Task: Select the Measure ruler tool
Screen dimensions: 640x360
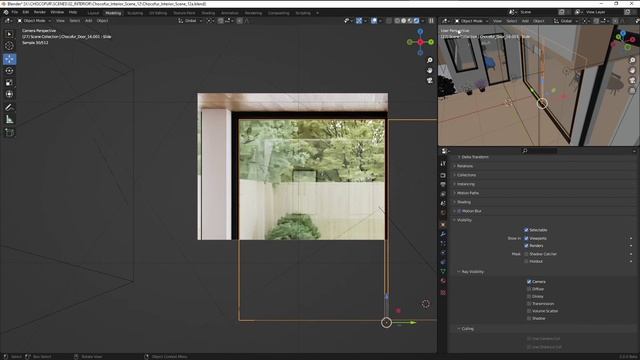Action: [x=9, y=120]
